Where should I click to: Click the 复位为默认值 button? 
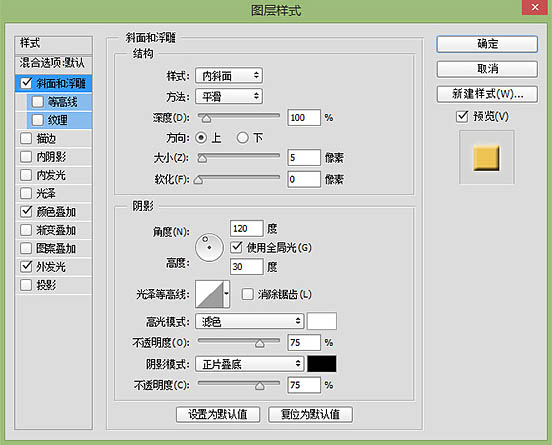pos(310,414)
